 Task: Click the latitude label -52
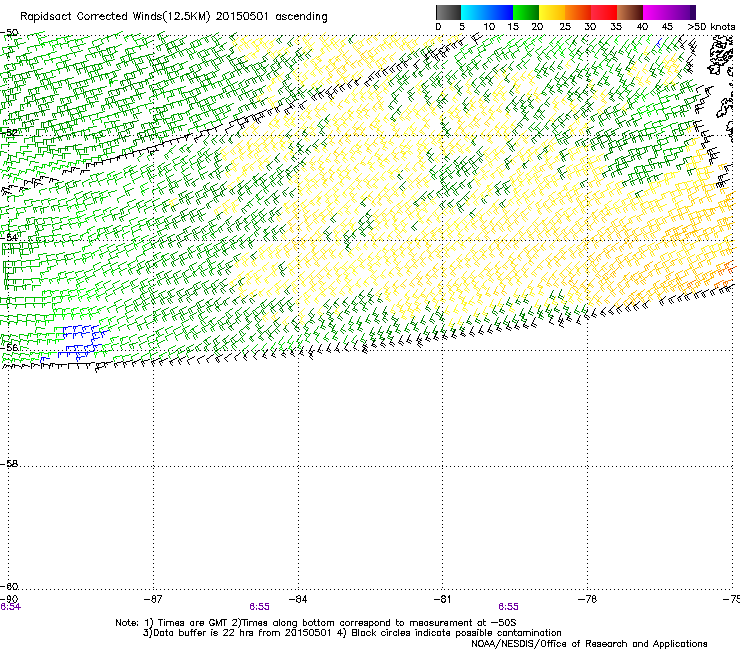[x=9, y=133]
